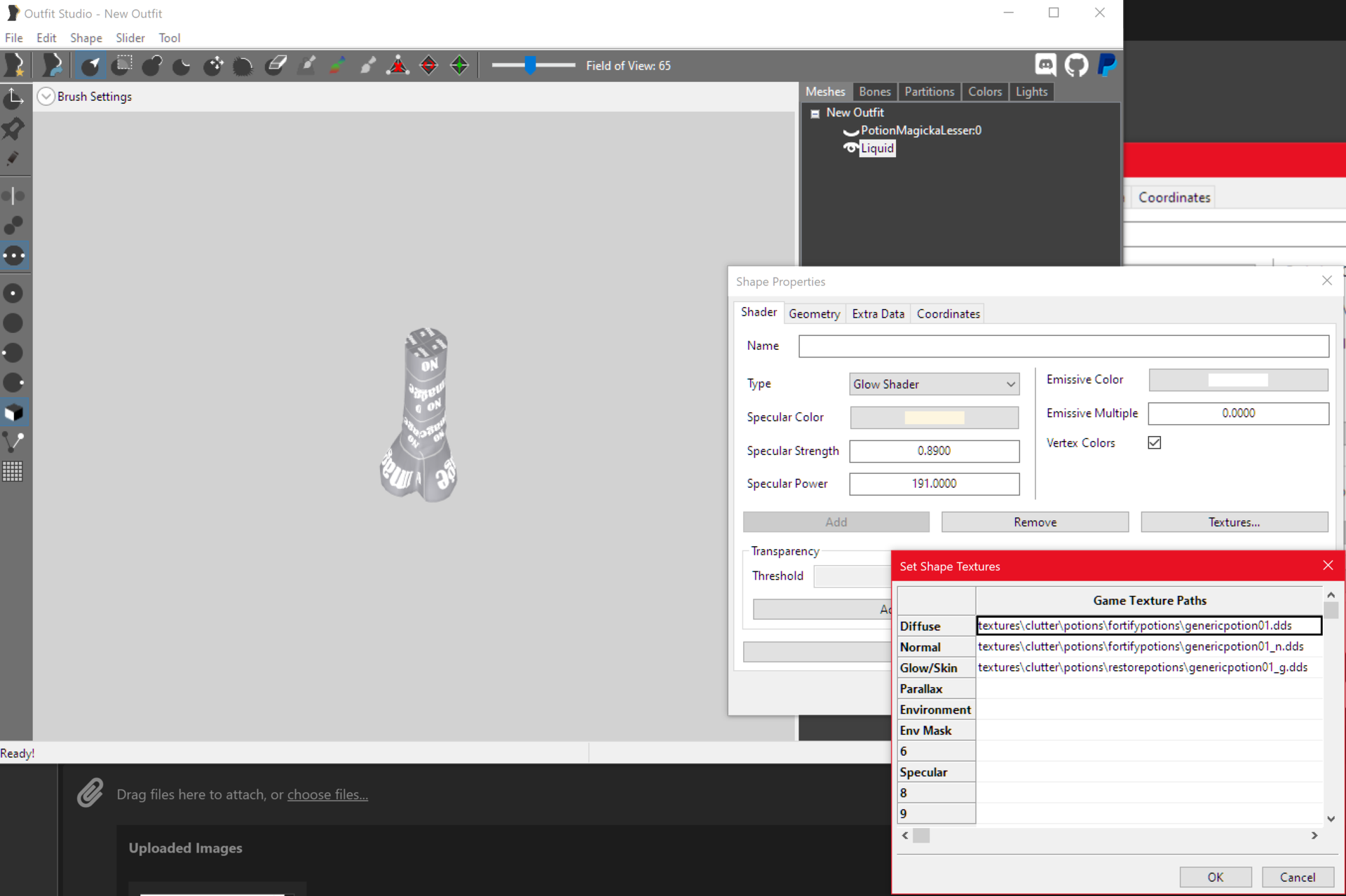Screen dimensions: 1346x896
Task: Choose the Mask brush tool
Action: click(123, 65)
